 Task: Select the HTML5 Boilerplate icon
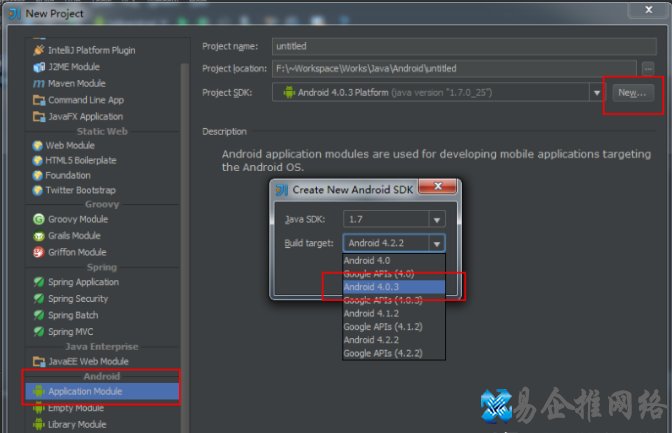(38, 160)
